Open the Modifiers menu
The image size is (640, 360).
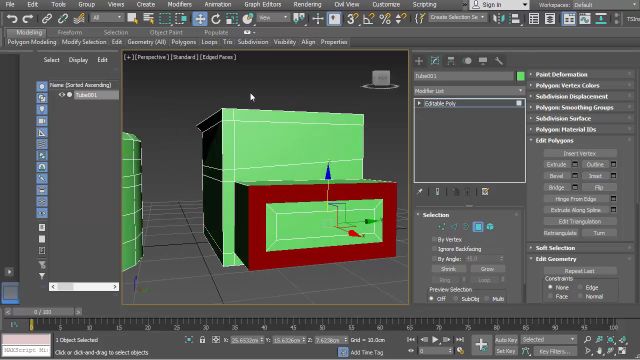(x=180, y=4)
